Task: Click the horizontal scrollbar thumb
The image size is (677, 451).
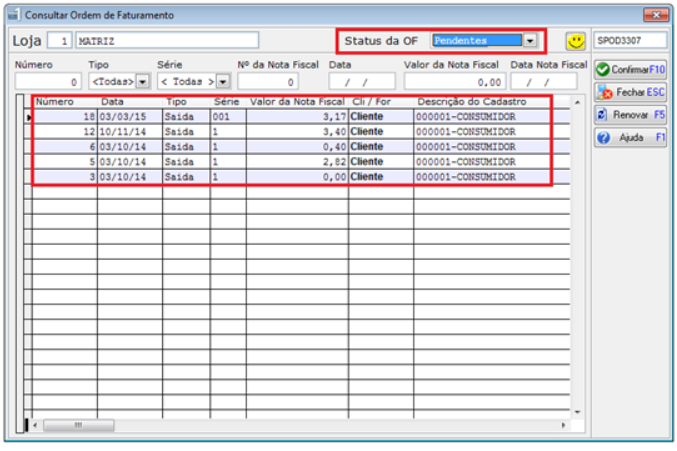Action: tap(79, 425)
